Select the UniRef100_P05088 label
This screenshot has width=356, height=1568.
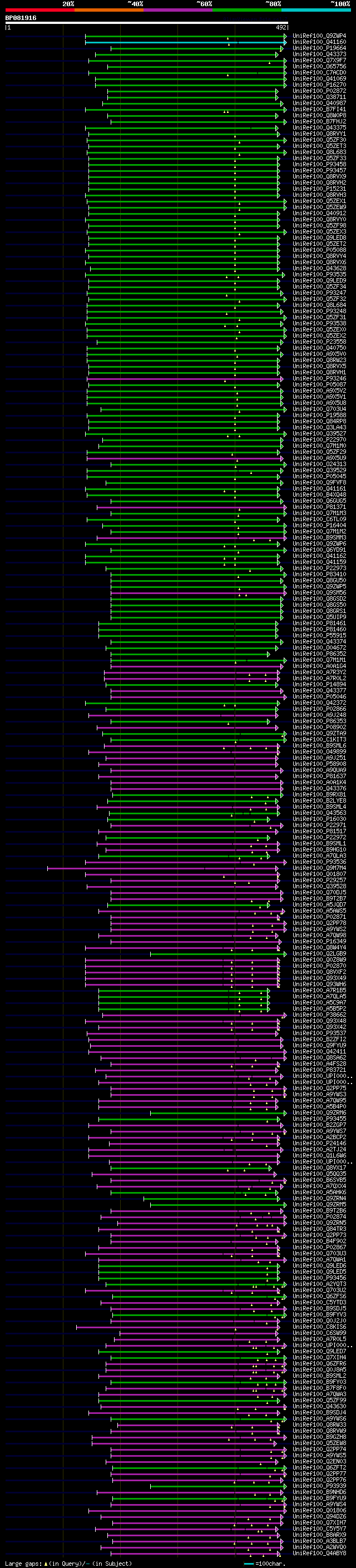[319, 250]
